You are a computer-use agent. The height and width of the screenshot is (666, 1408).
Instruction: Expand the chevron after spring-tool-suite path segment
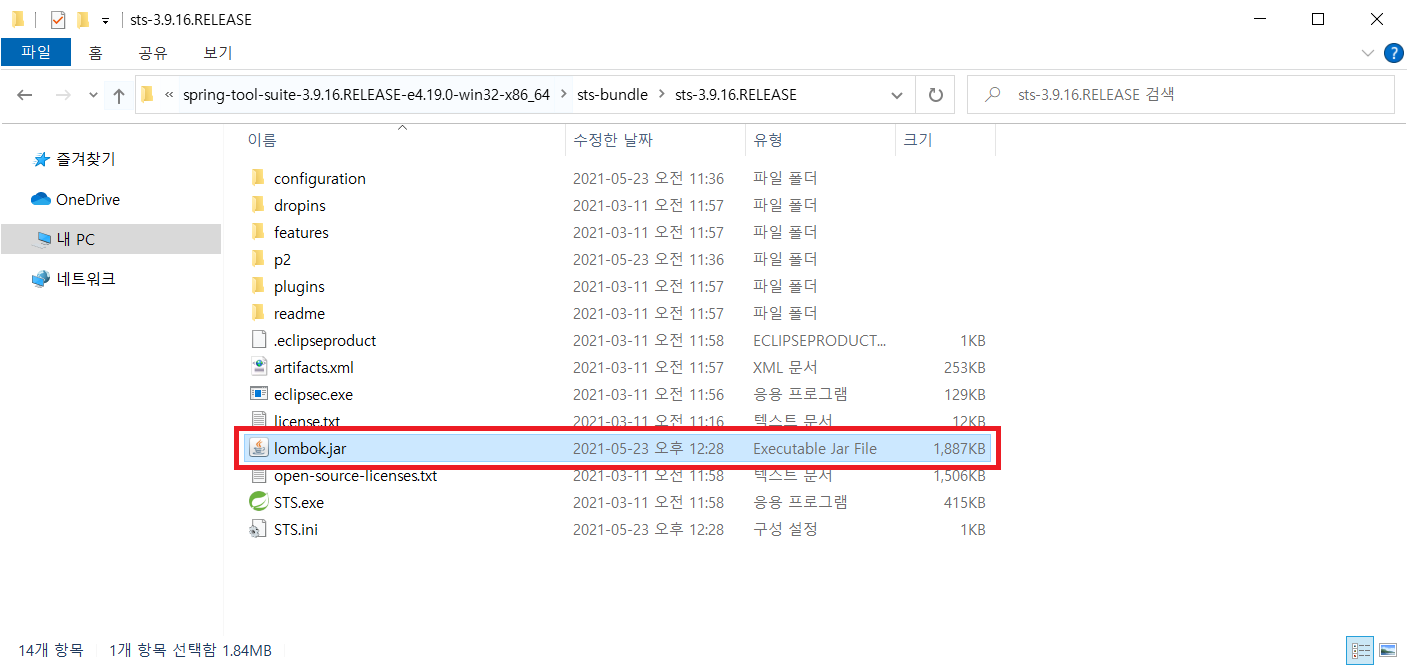point(563,95)
